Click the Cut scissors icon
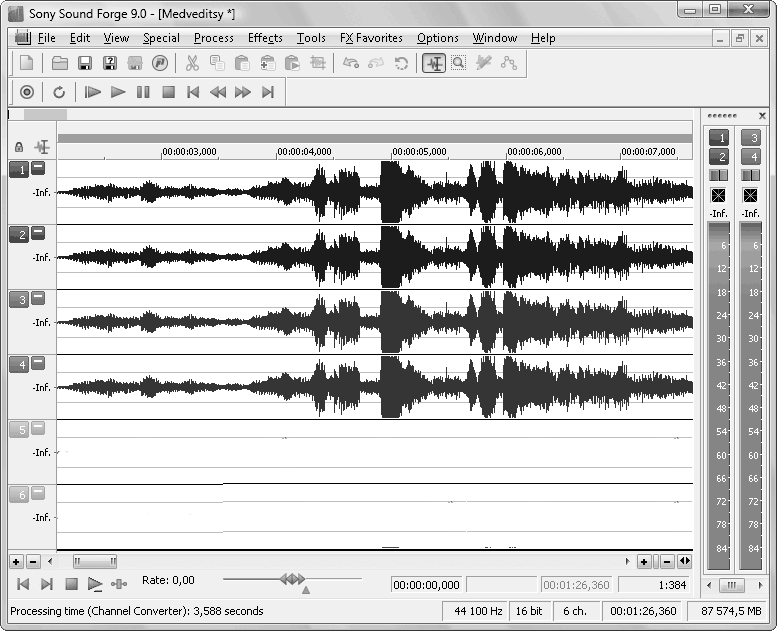Image resolution: width=777 pixels, height=631 pixels. pos(192,63)
